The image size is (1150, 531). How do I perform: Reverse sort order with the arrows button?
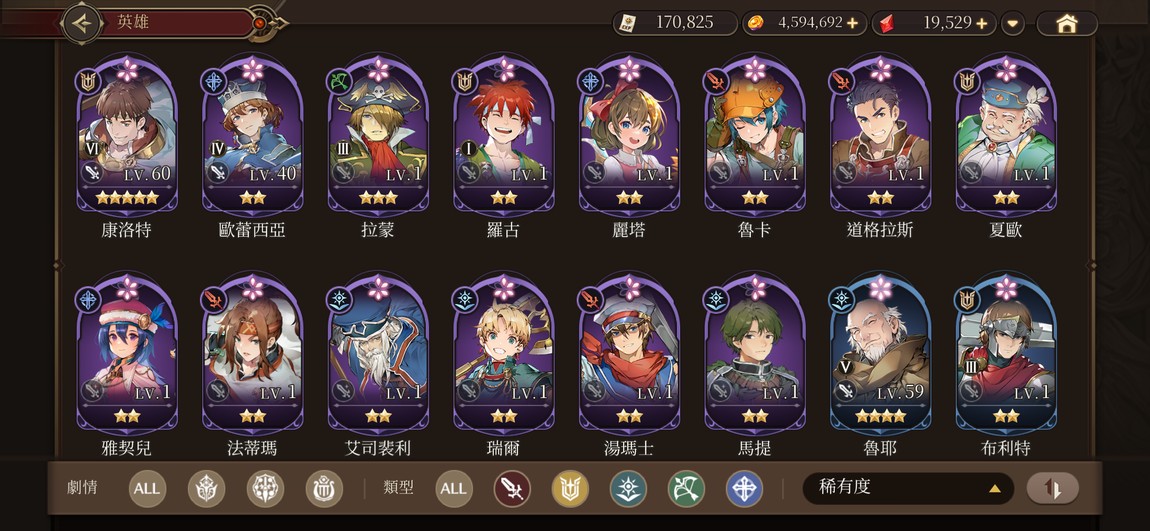click(1052, 488)
